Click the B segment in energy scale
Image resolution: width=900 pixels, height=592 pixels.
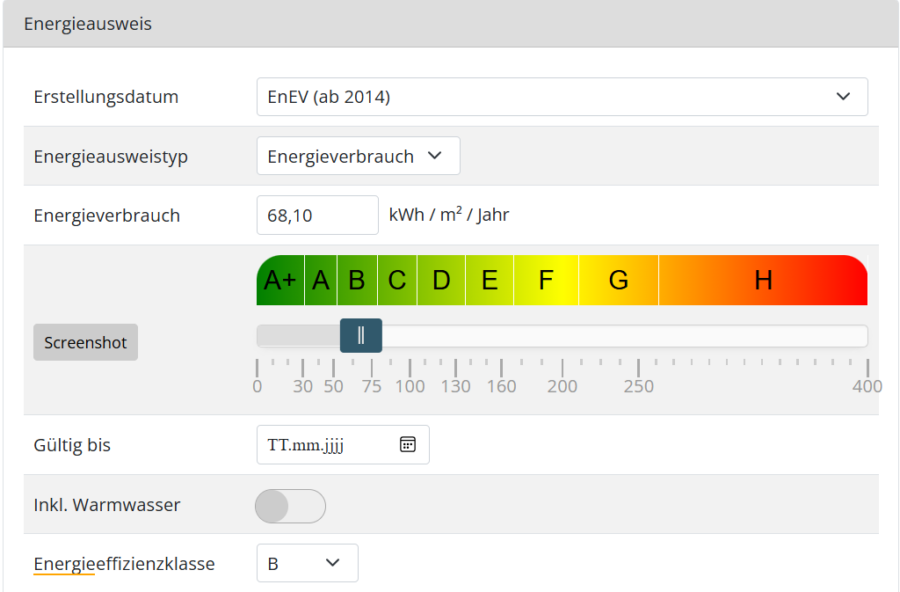[x=356, y=281]
